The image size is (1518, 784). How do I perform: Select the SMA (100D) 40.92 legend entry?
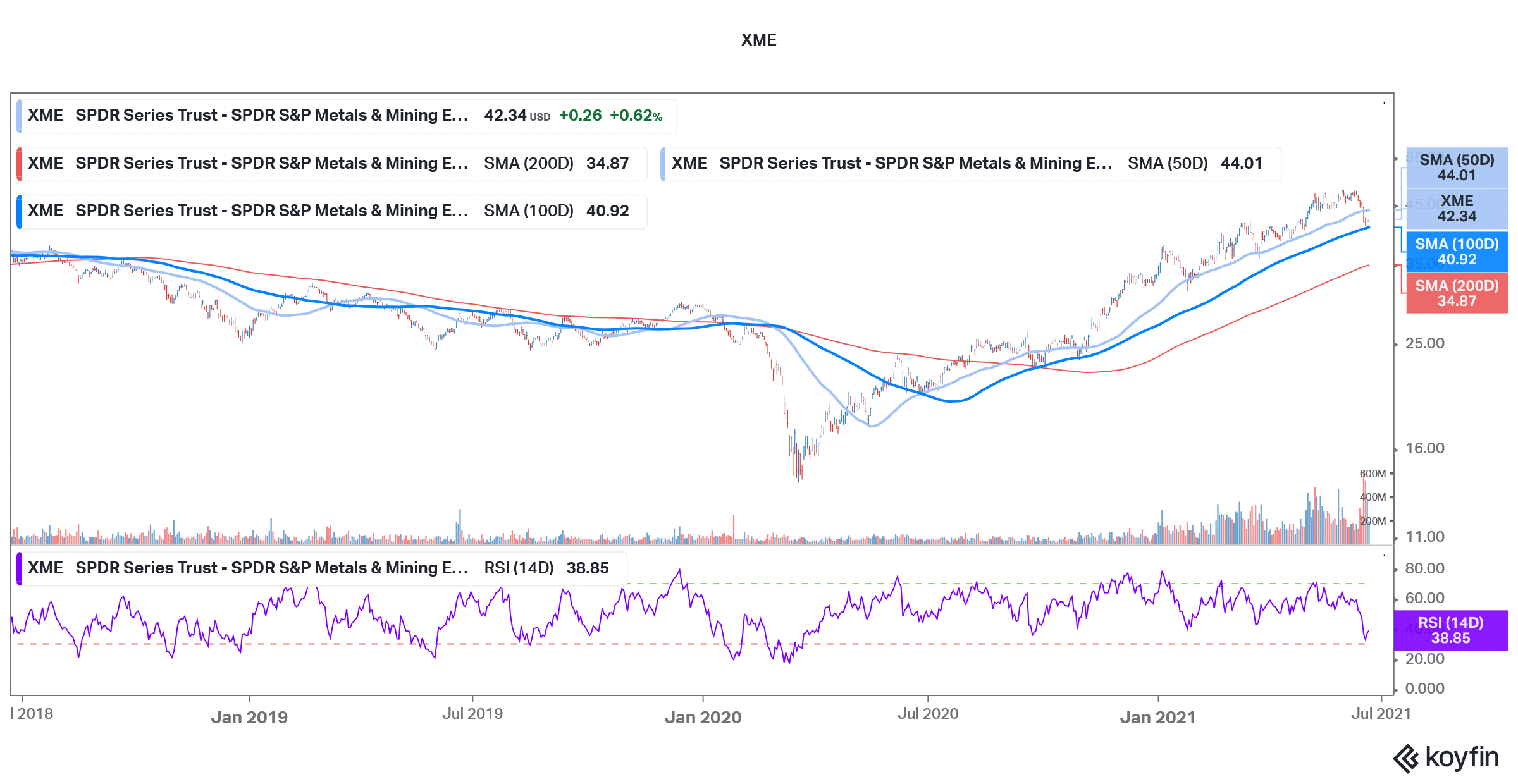click(x=331, y=211)
